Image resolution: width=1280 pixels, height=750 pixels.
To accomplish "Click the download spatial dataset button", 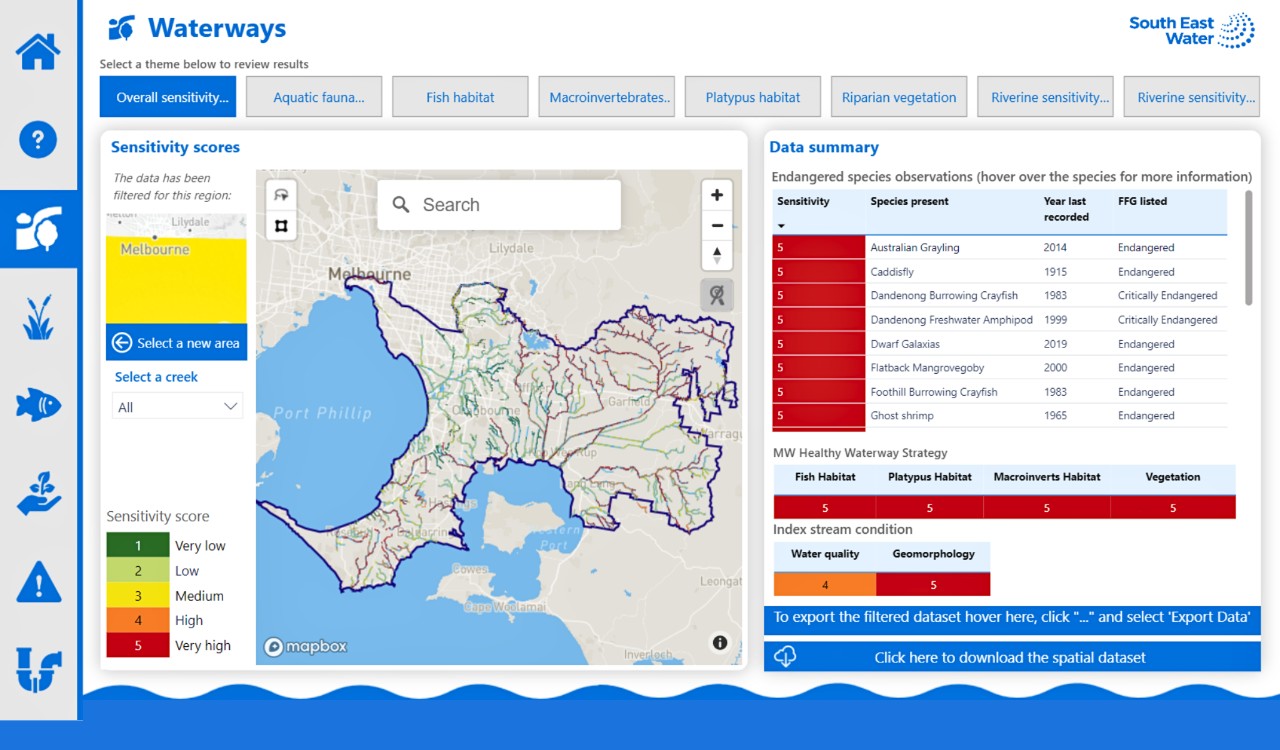I will point(1012,657).
